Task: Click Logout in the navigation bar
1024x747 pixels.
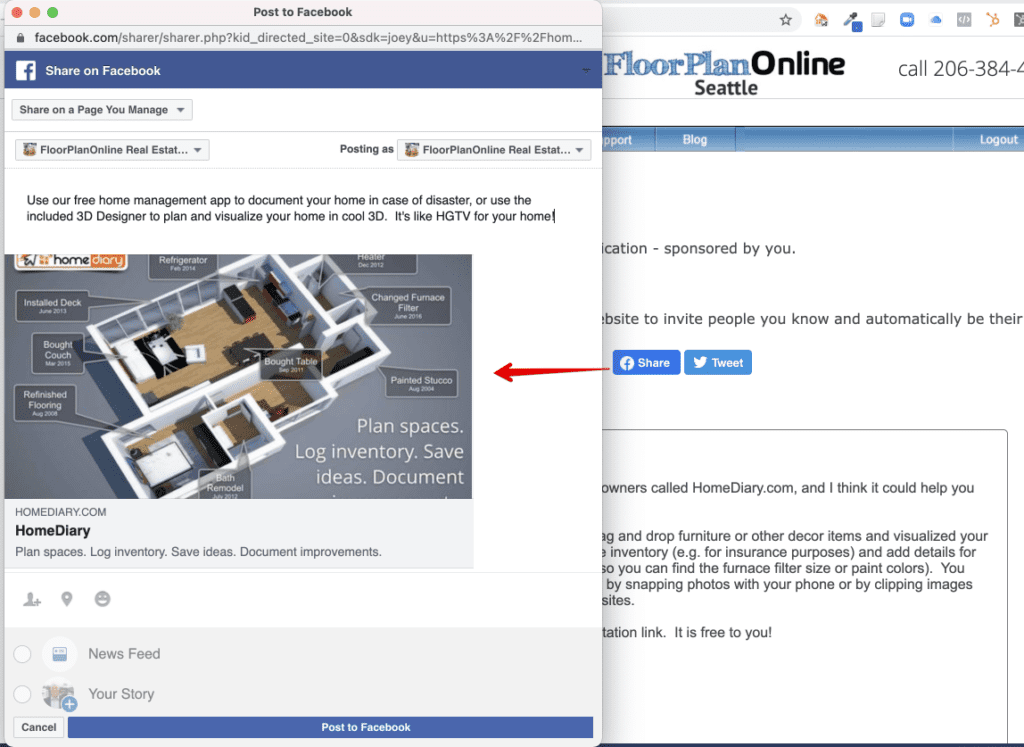Action: pyautogui.click(x=998, y=140)
